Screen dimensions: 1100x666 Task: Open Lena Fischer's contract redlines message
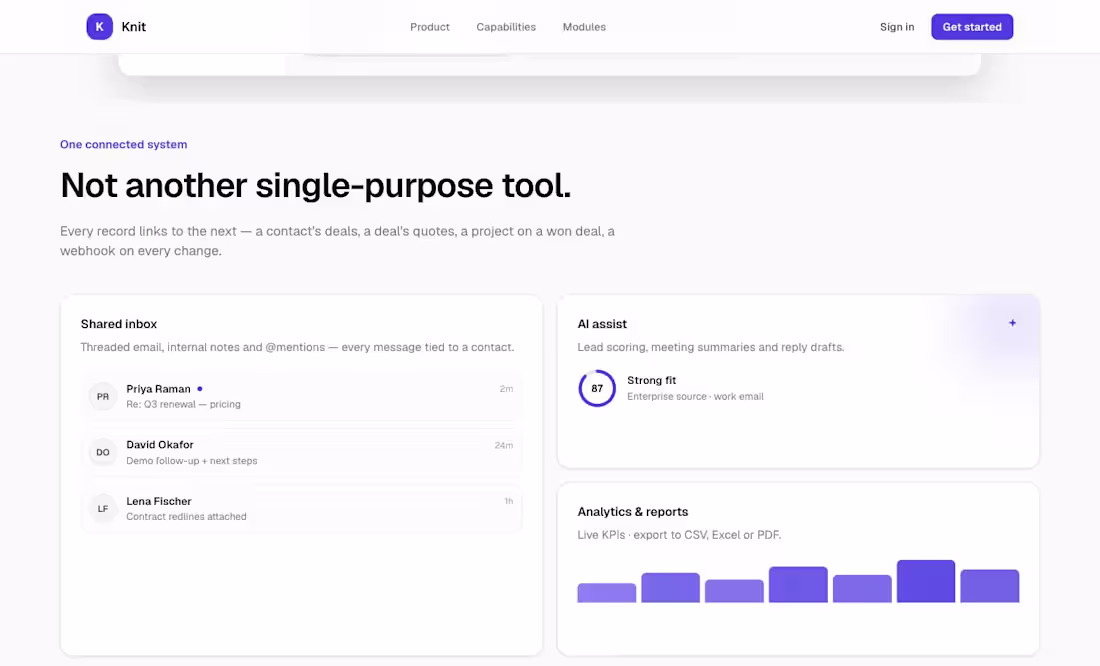coord(302,508)
